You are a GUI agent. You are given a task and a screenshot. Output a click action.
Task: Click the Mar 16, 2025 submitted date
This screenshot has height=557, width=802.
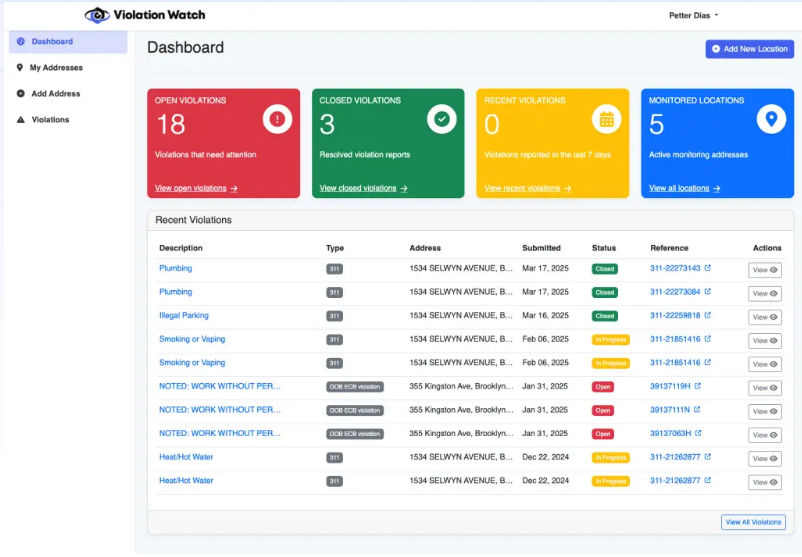tap(545, 316)
